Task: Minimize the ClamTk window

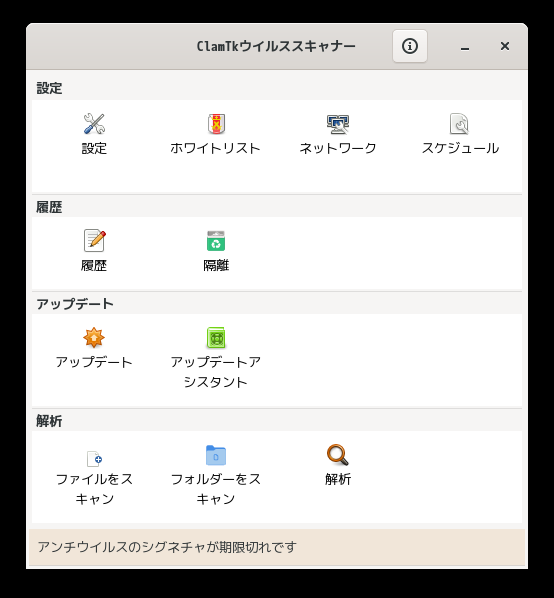Action: tap(465, 47)
